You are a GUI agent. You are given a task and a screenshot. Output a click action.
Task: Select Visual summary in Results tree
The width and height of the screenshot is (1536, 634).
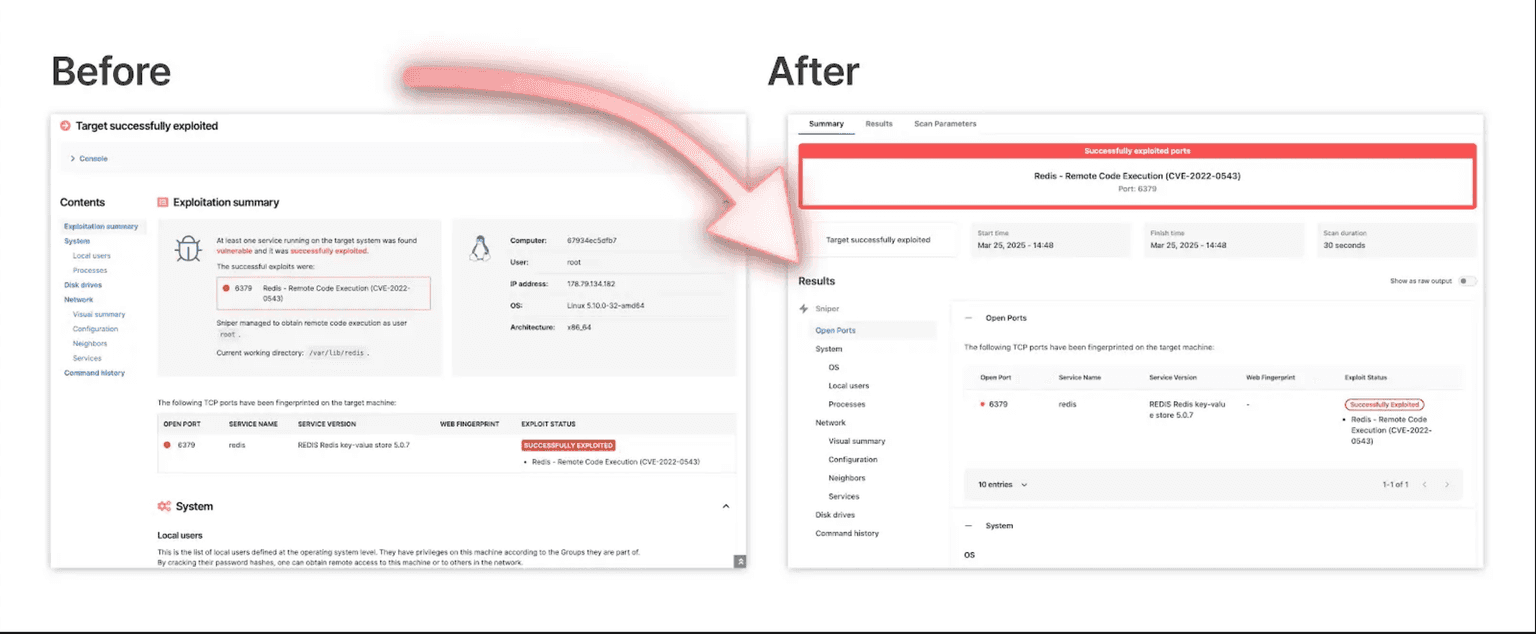[856, 441]
